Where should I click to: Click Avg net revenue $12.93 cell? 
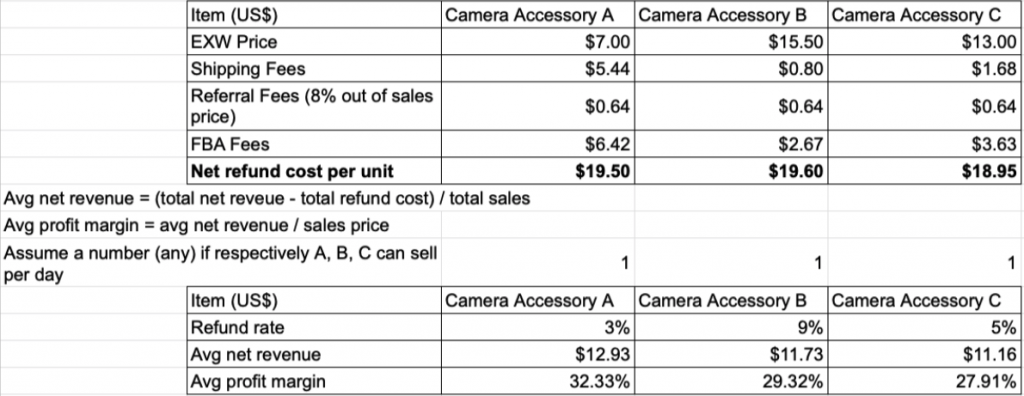click(x=537, y=354)
